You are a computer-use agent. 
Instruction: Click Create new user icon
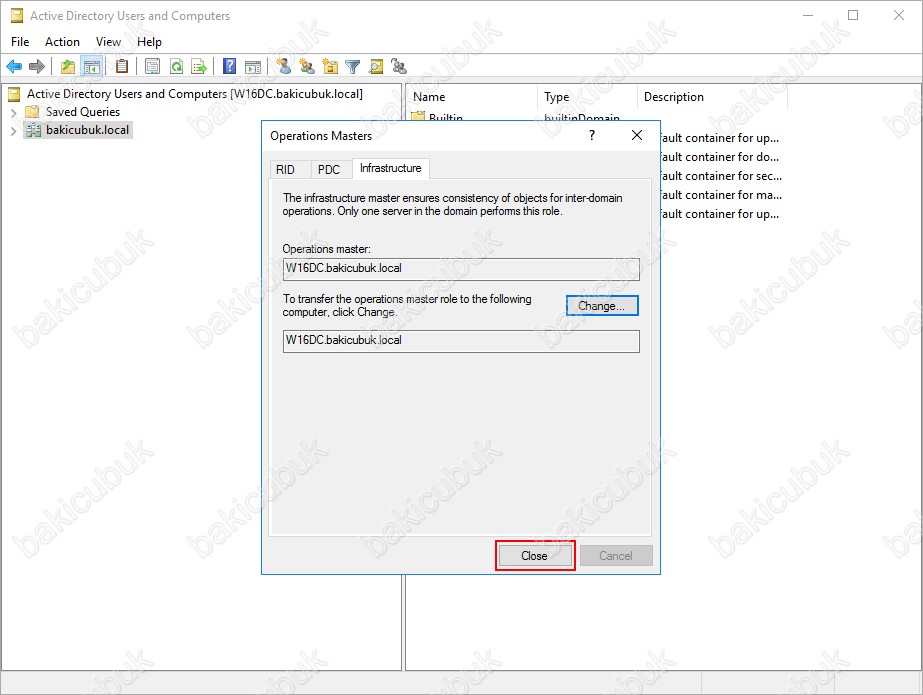click(284, 66)
